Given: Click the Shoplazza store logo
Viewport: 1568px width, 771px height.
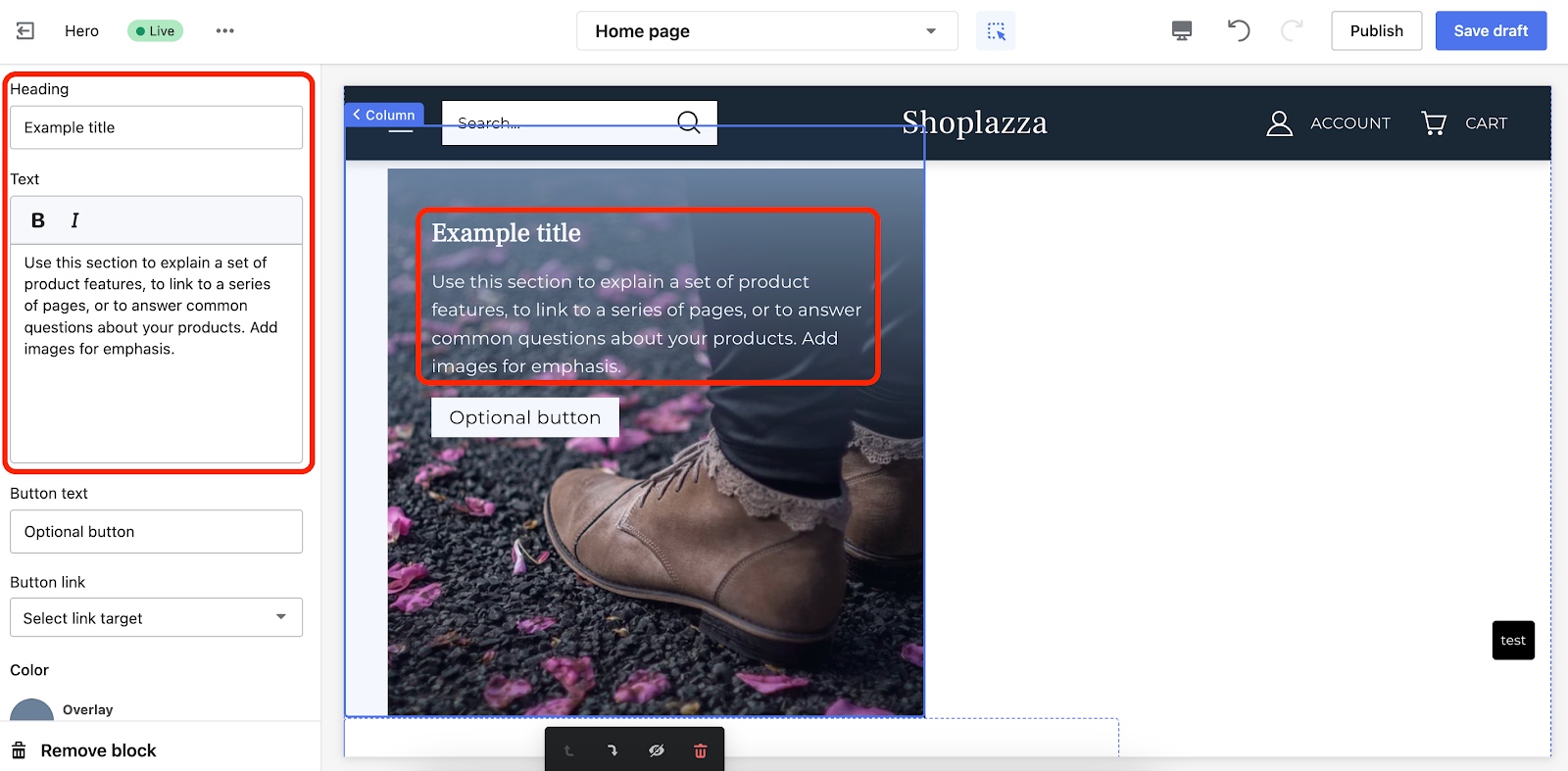Looking at the screenshot, I should click(x=974, y=122).
